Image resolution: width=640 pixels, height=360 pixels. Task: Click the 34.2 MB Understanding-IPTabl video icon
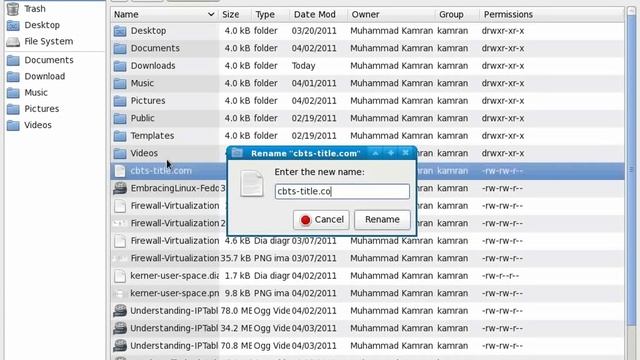pyautogui.click(x=120, y=329)
